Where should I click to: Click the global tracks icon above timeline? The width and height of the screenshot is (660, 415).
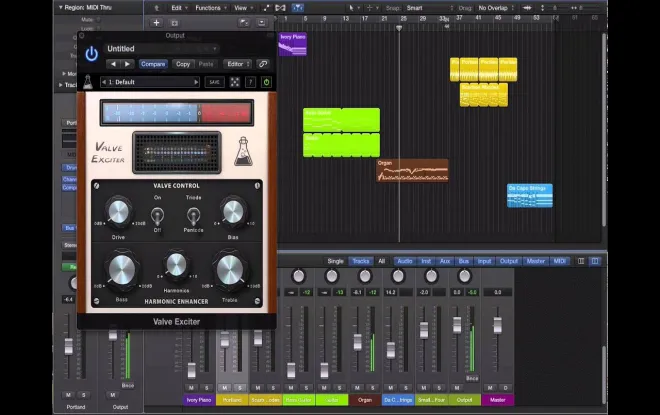click(x=243, y=23)
